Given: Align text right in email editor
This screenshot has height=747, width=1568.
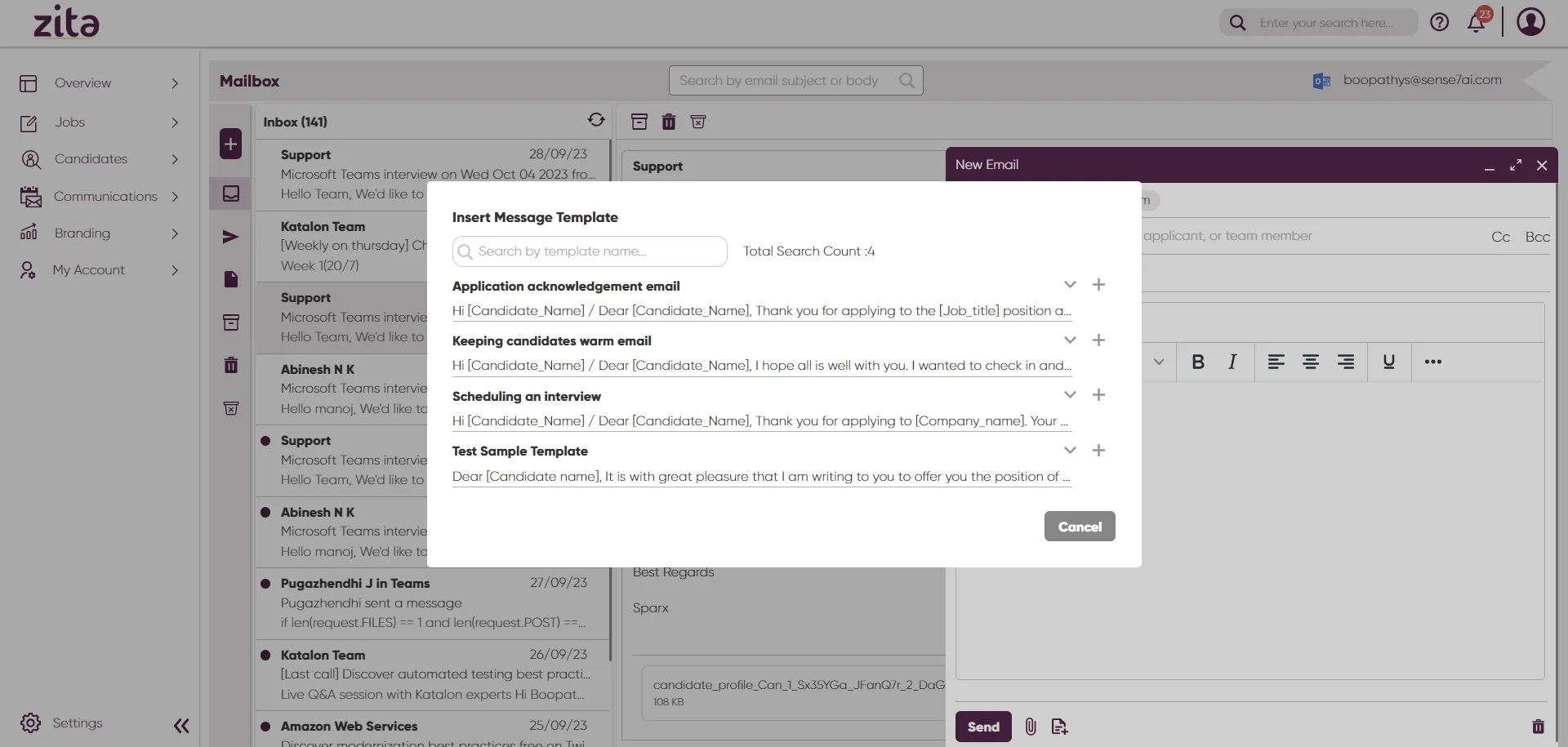Looking at the screenshot, I should (x=1346, y=362).
